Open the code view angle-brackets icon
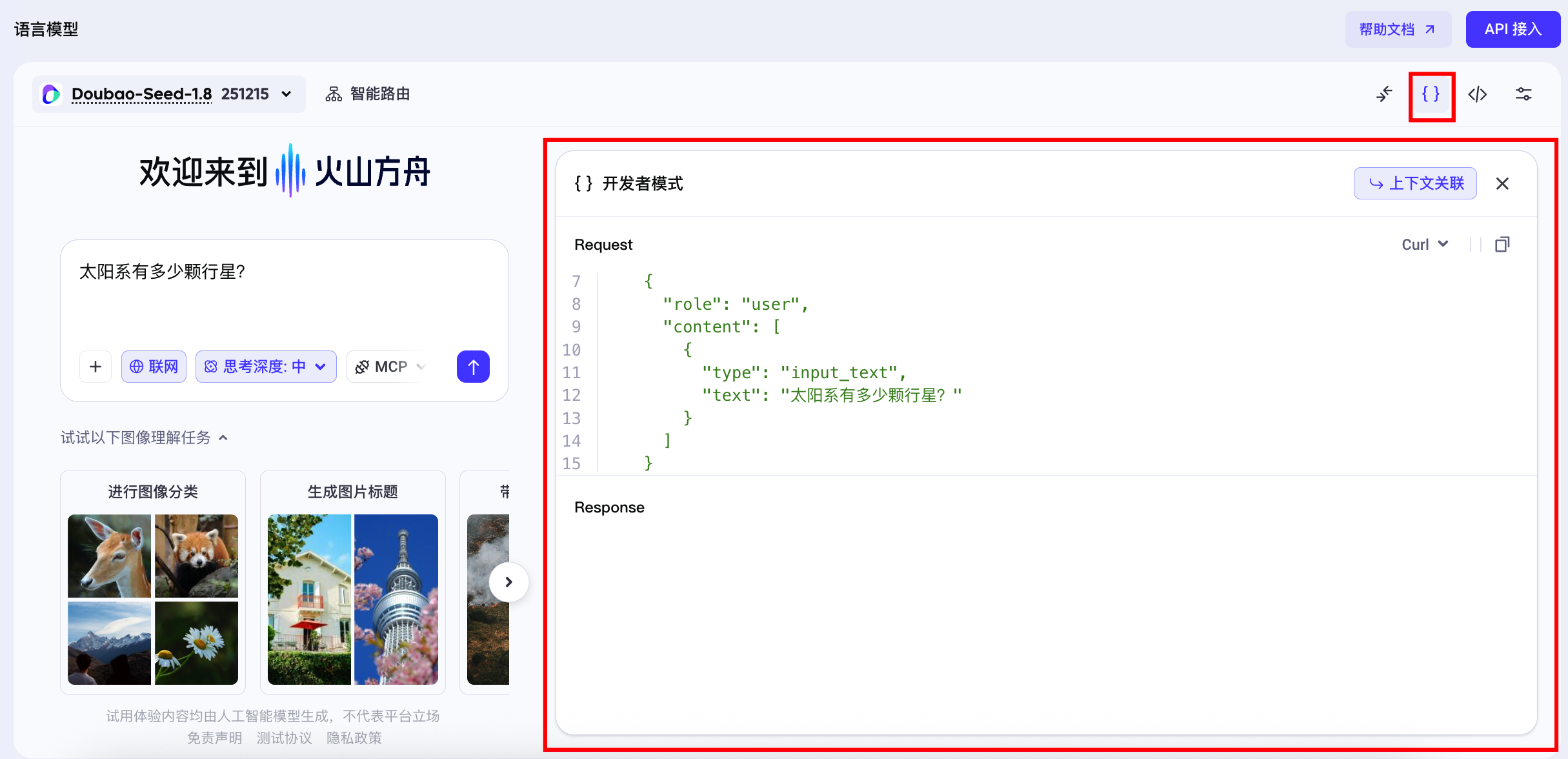 1477,94
